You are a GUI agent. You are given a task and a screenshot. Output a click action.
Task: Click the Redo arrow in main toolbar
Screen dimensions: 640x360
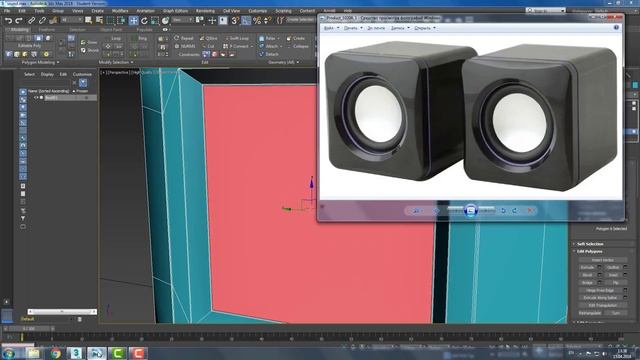click(x=19, y=20)
